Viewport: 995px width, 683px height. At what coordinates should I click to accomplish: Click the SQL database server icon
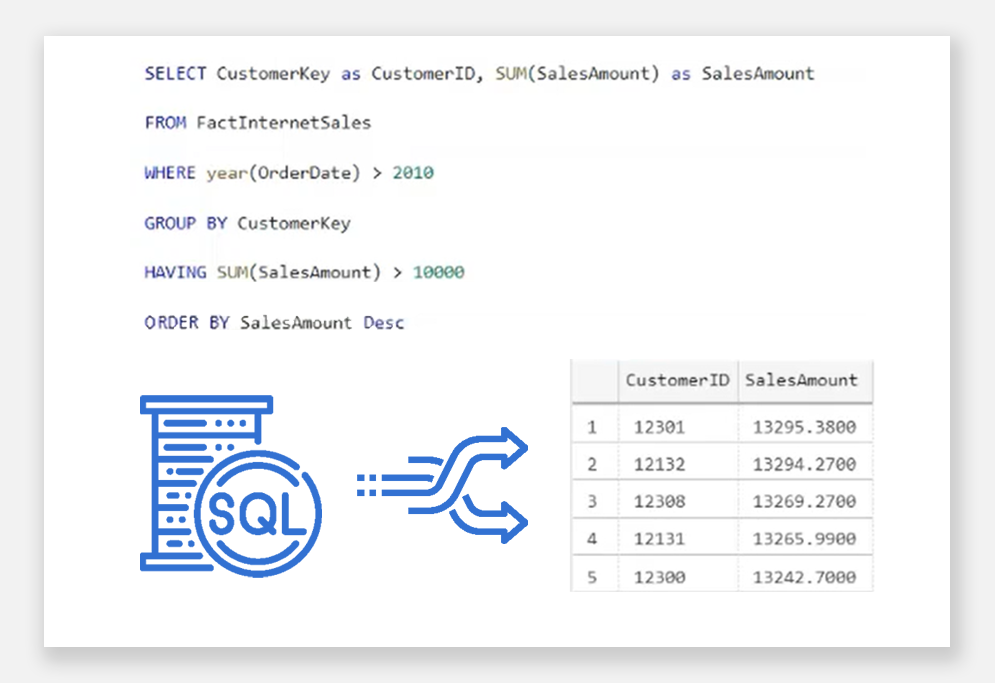click(231, 484)
